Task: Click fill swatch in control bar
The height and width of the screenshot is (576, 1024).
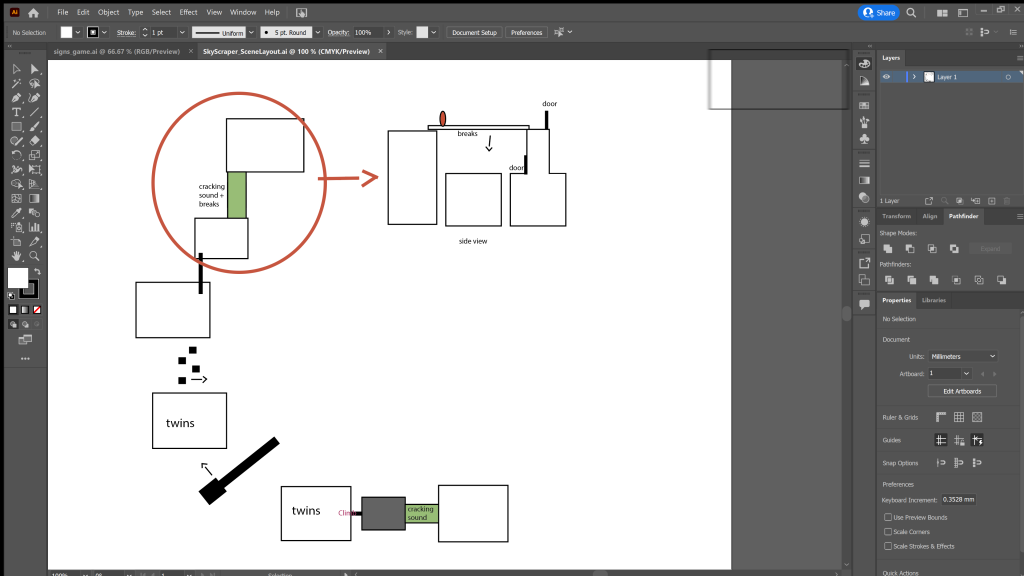Action: coord(67,33)
